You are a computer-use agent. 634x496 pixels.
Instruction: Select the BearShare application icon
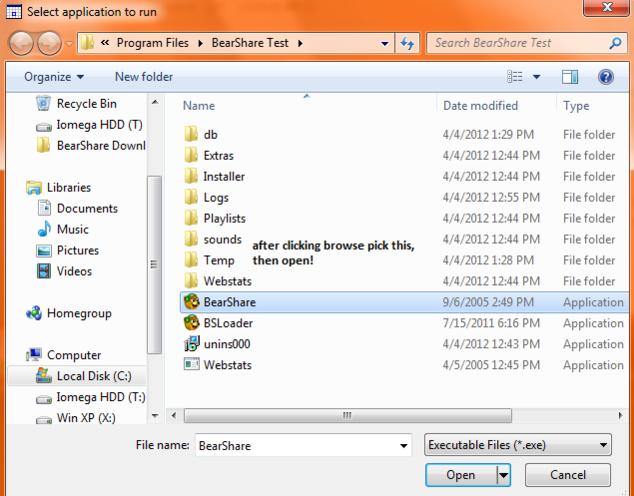[192, 302]
